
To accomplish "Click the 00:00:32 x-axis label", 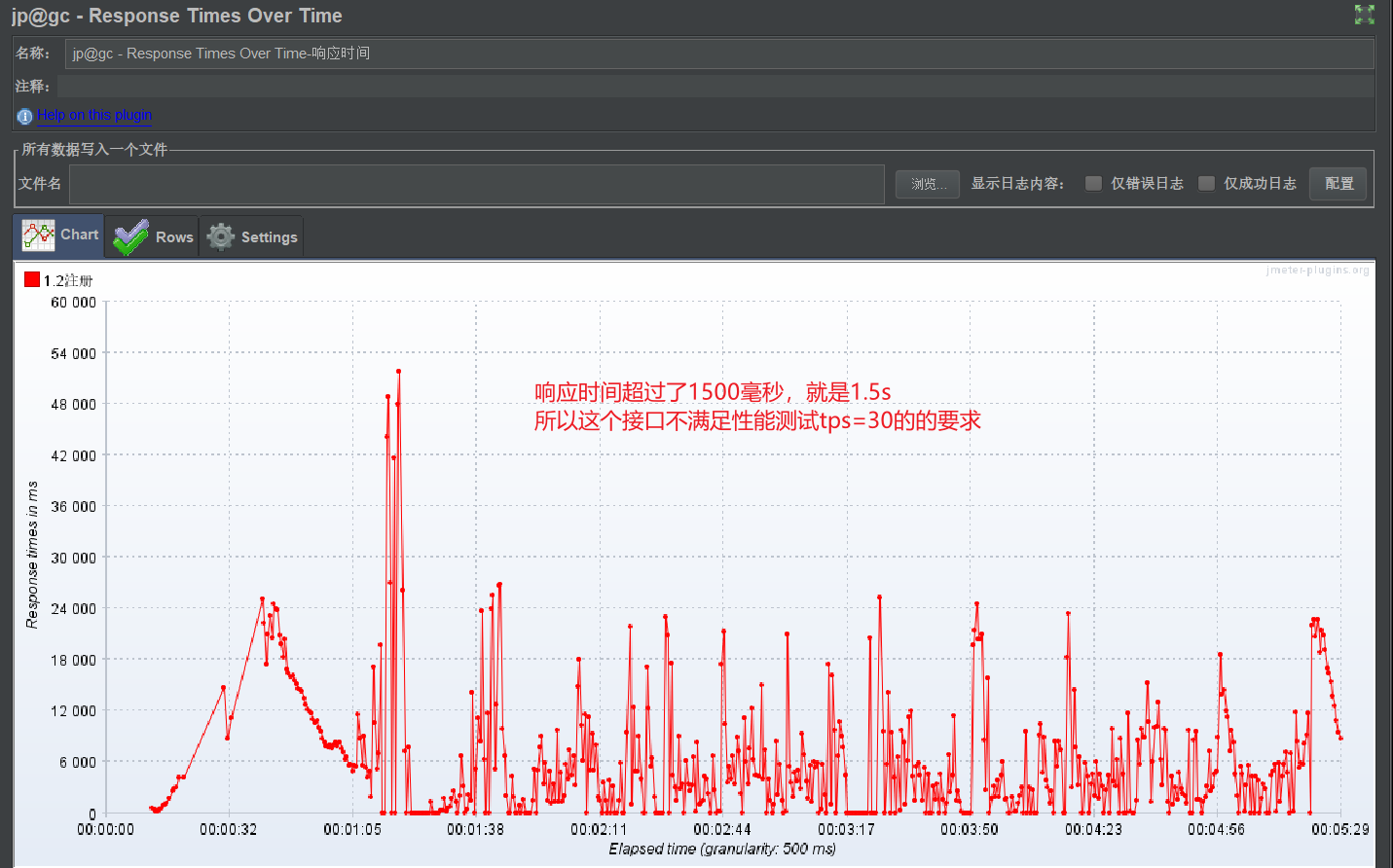I will [229, 829].
